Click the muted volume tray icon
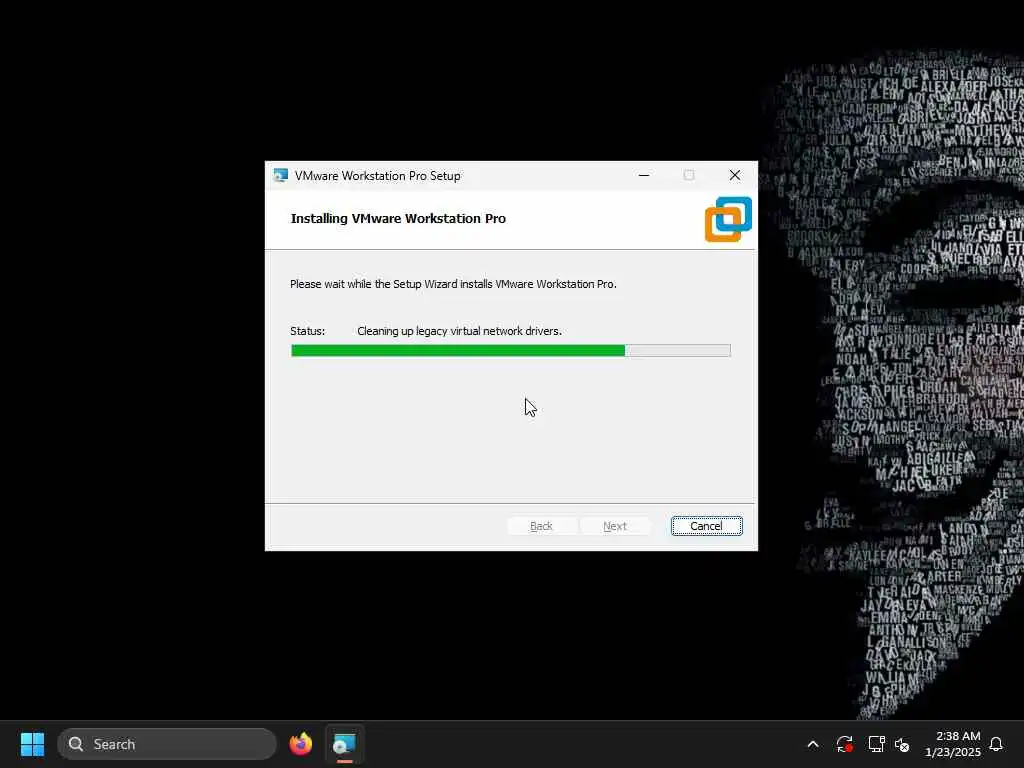The height and width of the screenshot is (768, 1024). (902, 744)
